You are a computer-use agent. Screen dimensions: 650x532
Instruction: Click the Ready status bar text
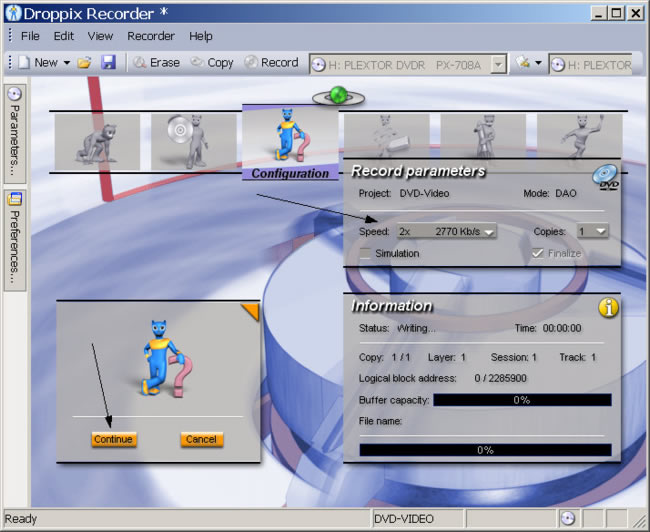click(x=21, y=519)
